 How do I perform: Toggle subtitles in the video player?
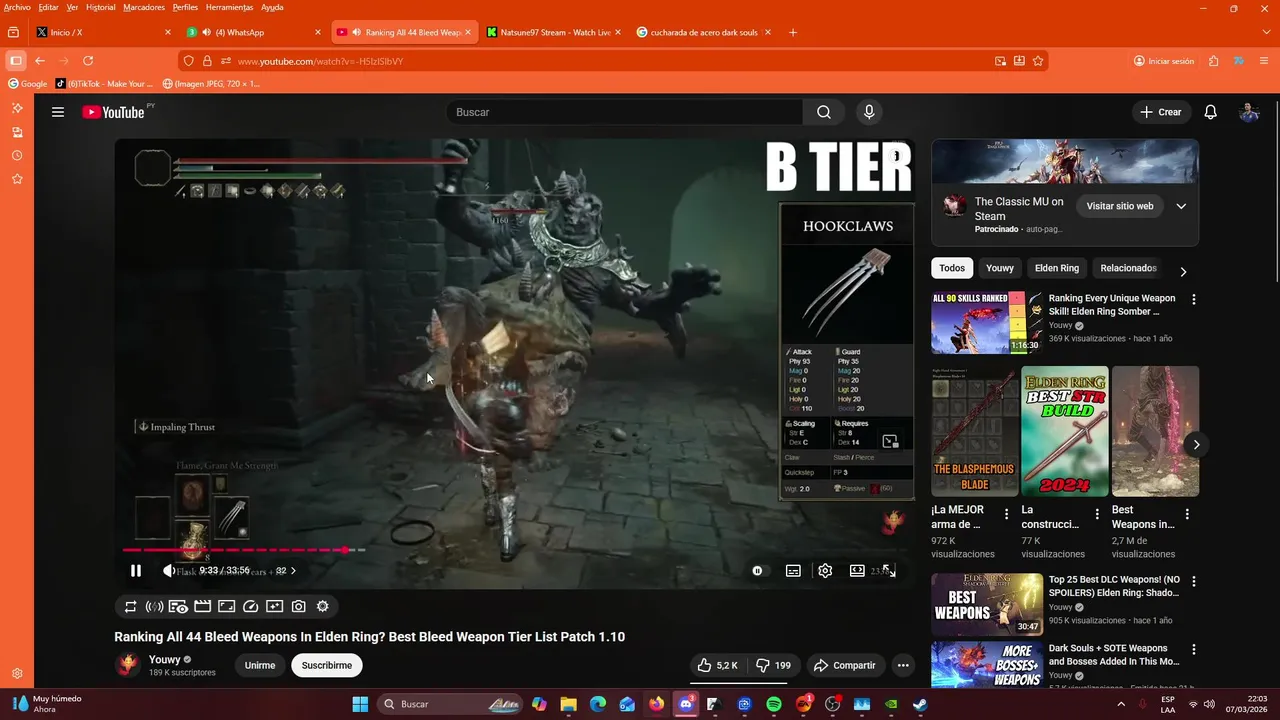tap(793, 571)
